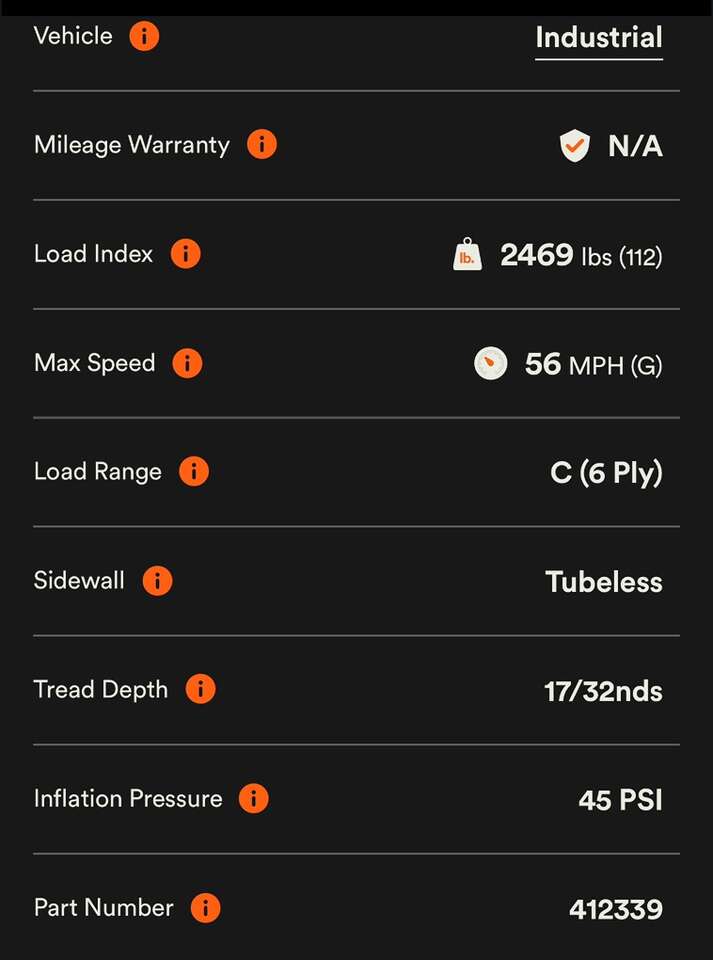
Task: Open the Load Range info icon
Action: pos(193,472)
